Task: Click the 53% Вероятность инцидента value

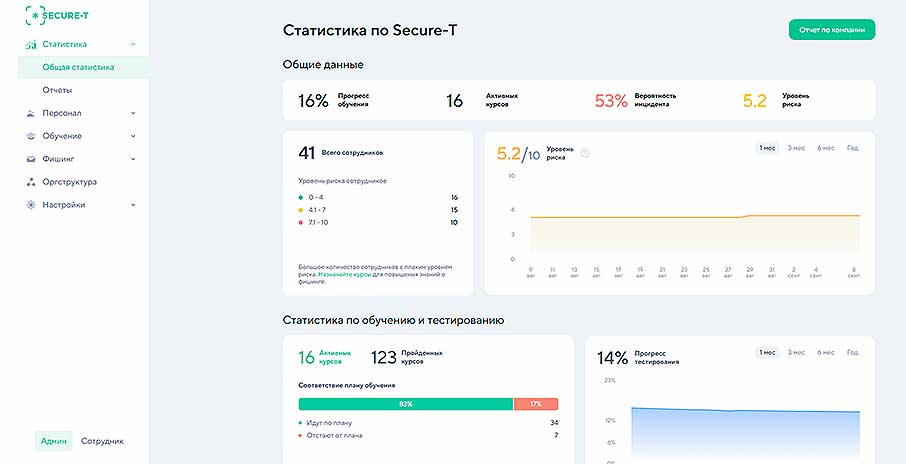Action: click(x=611, y=101)
